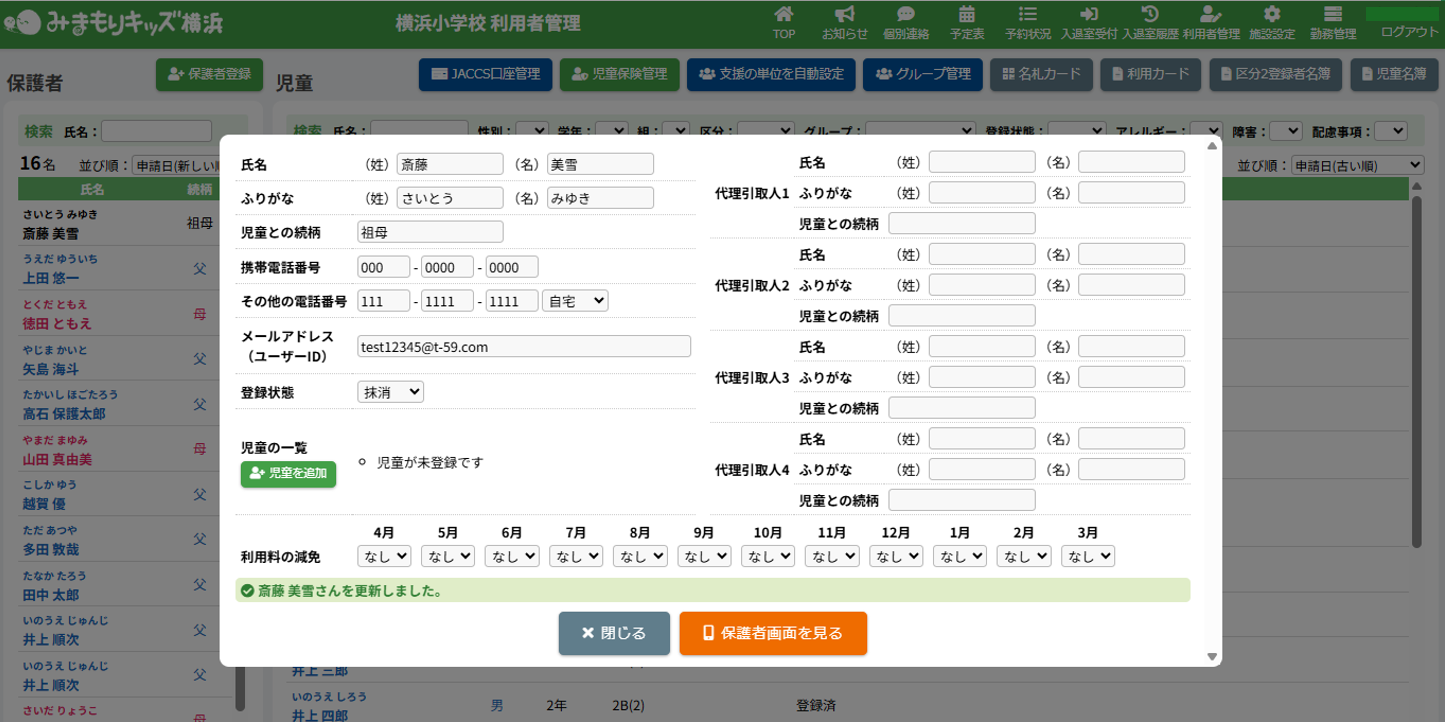Open お知らせ megaphone icon
The width and height of the screenshot is (1445, 722).
tap(845, 15)
